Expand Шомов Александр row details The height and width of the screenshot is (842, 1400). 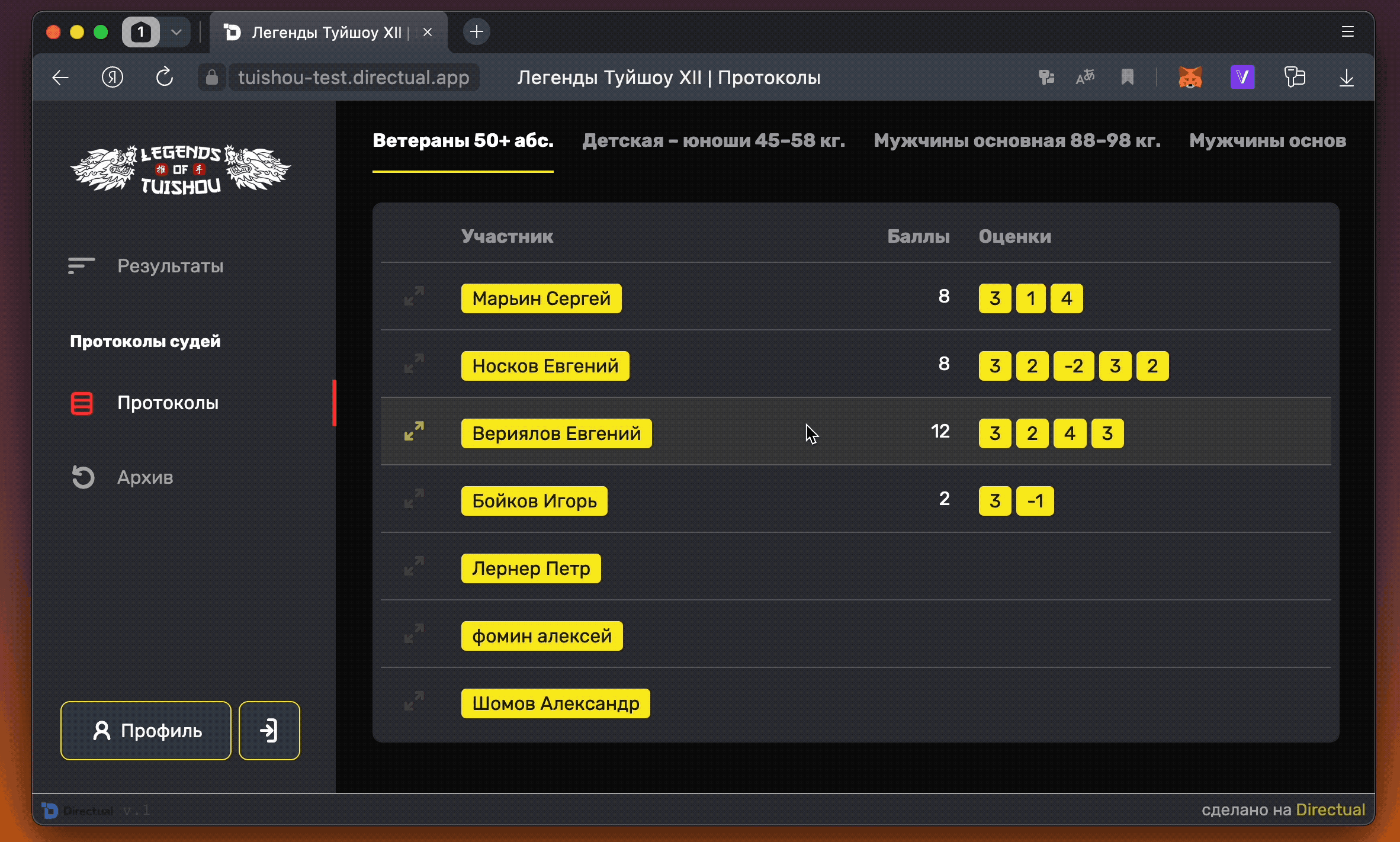tap(414, 701)
